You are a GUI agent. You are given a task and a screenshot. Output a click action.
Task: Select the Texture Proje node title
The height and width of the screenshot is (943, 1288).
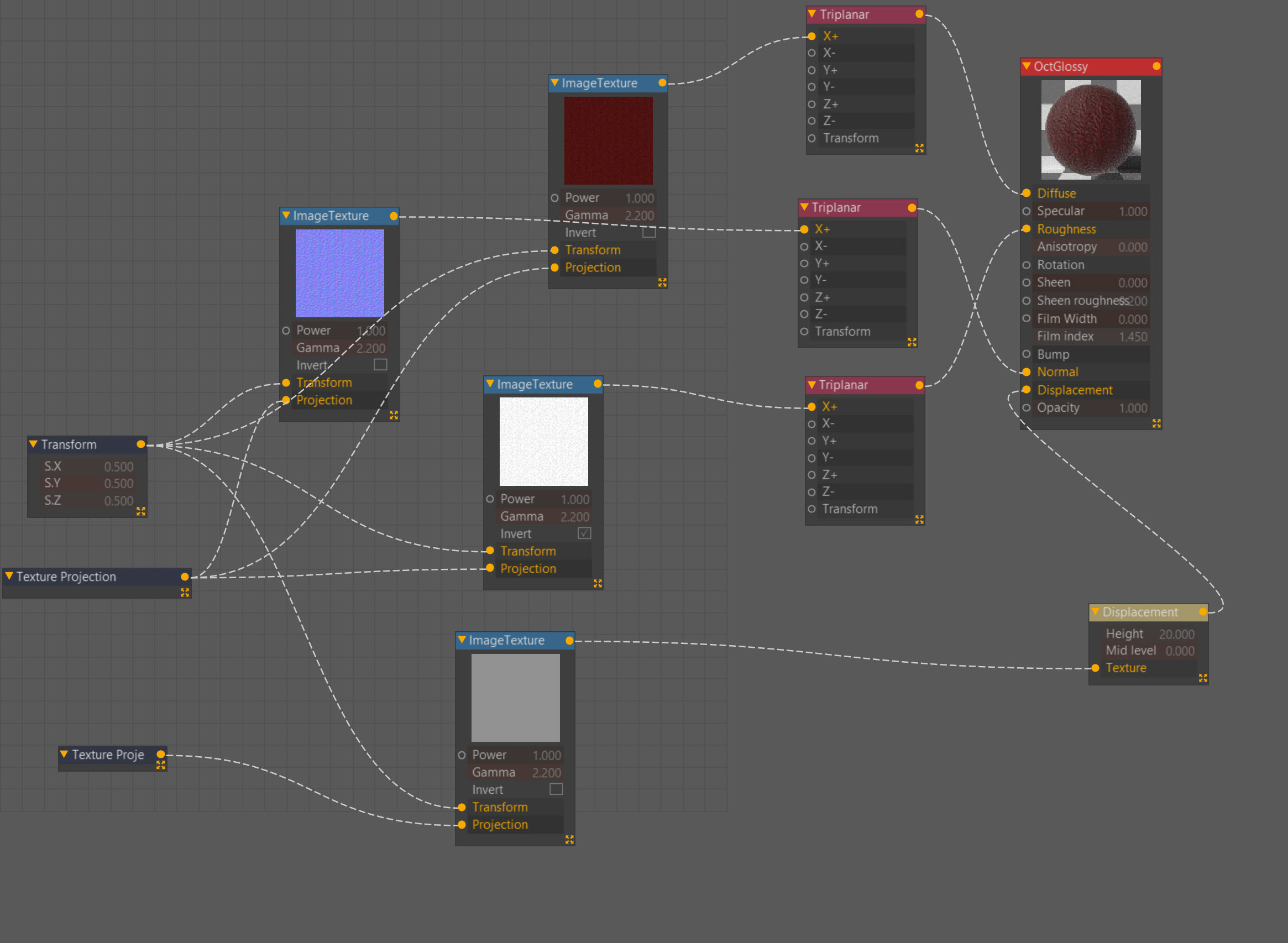[x=108, y=755]
